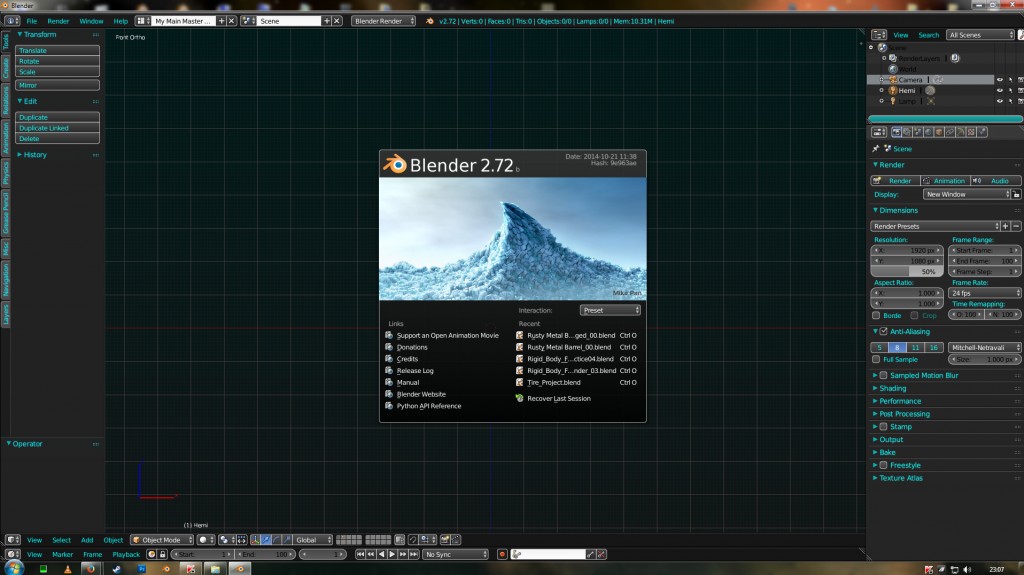Open the Object properties tab icon
This screenshot has width=1024, height=575.
[x=939, y=132]
